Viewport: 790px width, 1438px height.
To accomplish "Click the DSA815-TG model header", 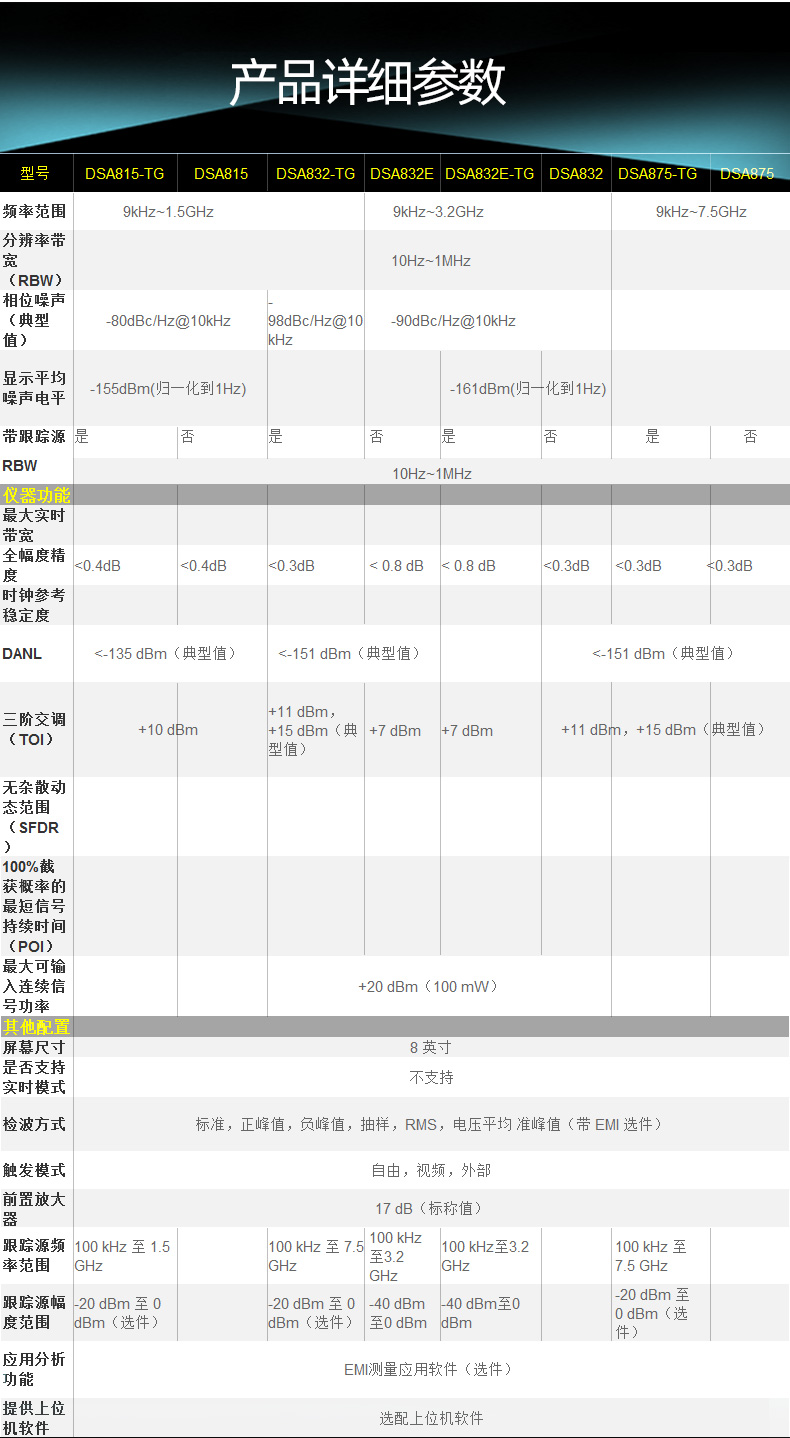I will (124, 173).
